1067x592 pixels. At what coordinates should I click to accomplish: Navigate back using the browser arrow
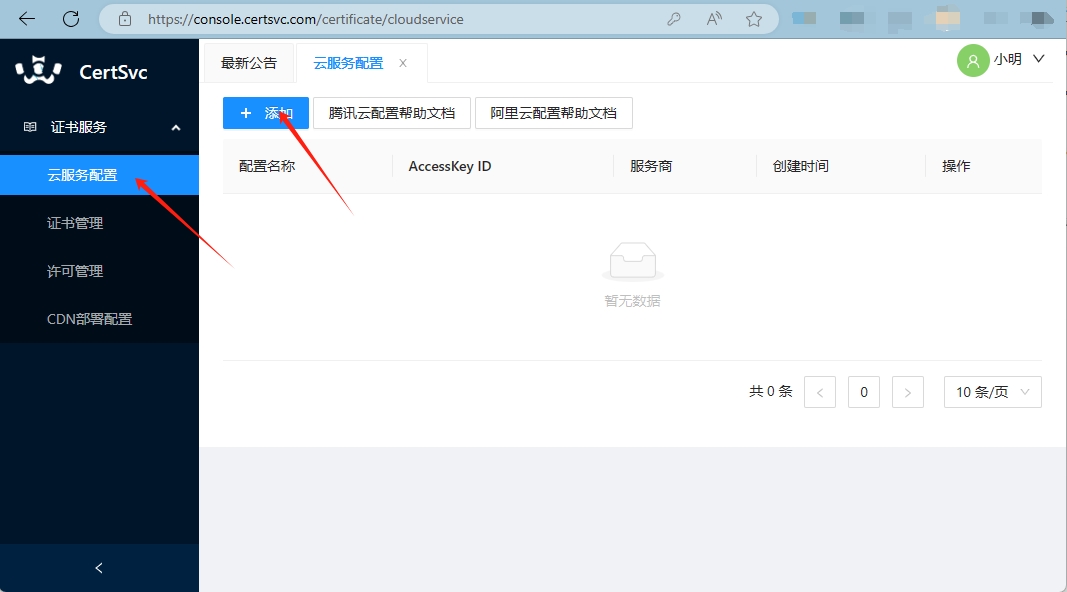click(26, 18)
